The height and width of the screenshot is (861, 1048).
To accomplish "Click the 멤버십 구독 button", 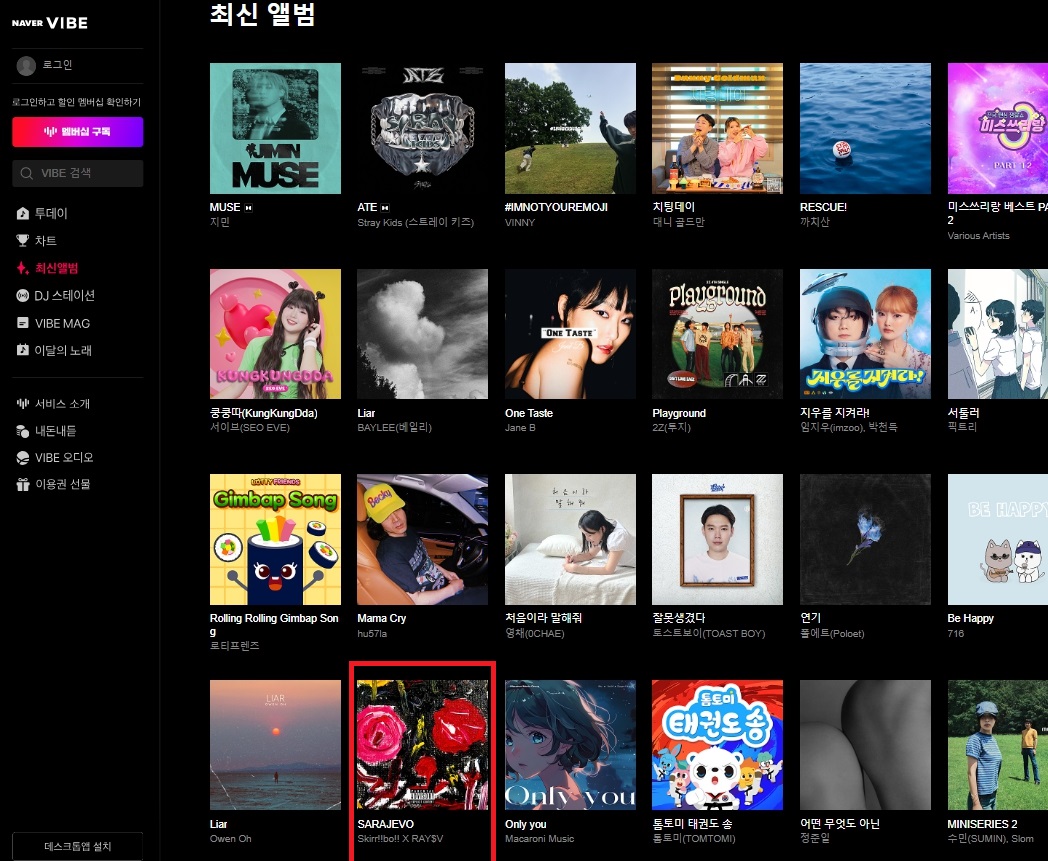I will tap(78, 132).
